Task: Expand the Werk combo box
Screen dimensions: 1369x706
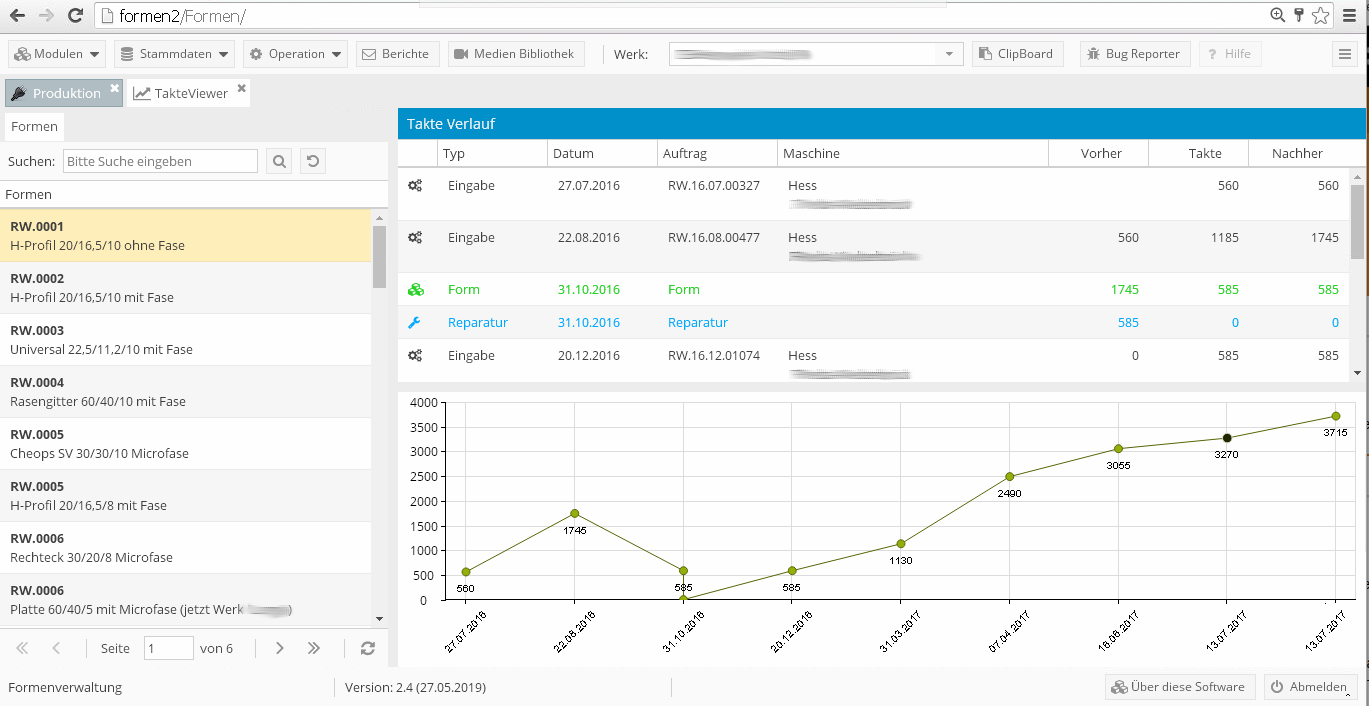Action: [950, 54]
